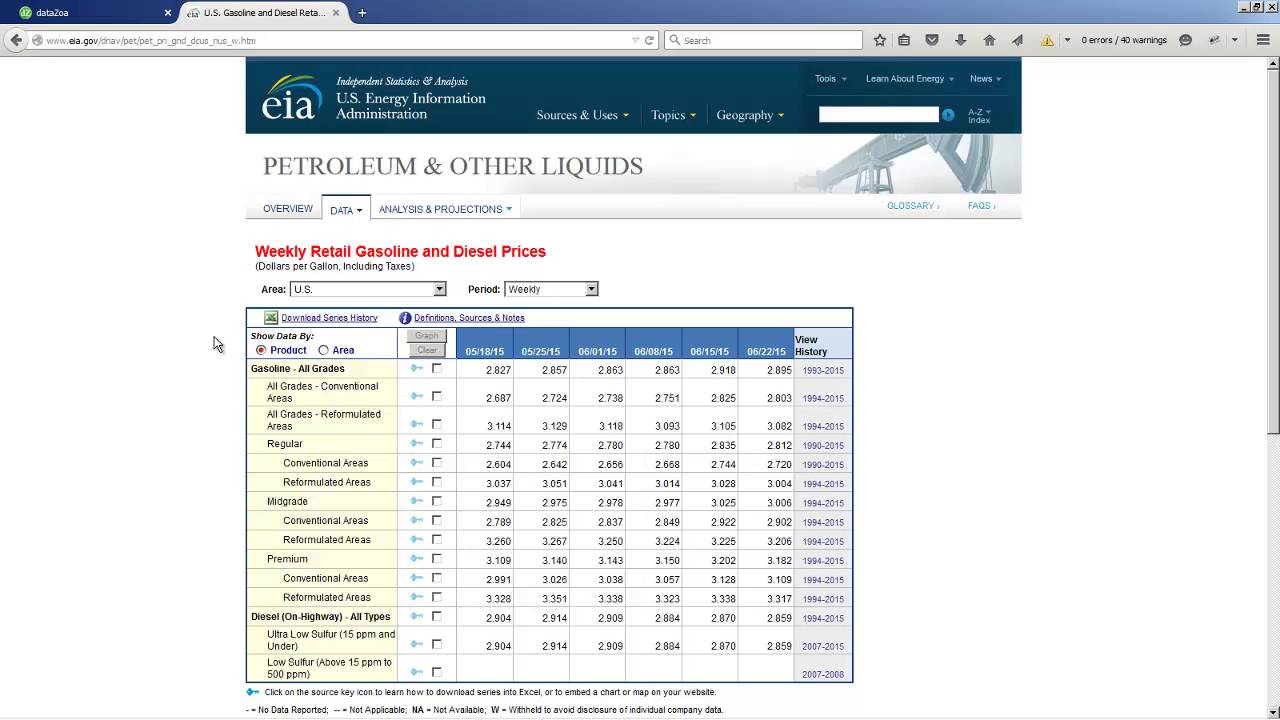Click source key icon for Regular row
This screenshot has width=1280, height=720.
pos(417,443)
